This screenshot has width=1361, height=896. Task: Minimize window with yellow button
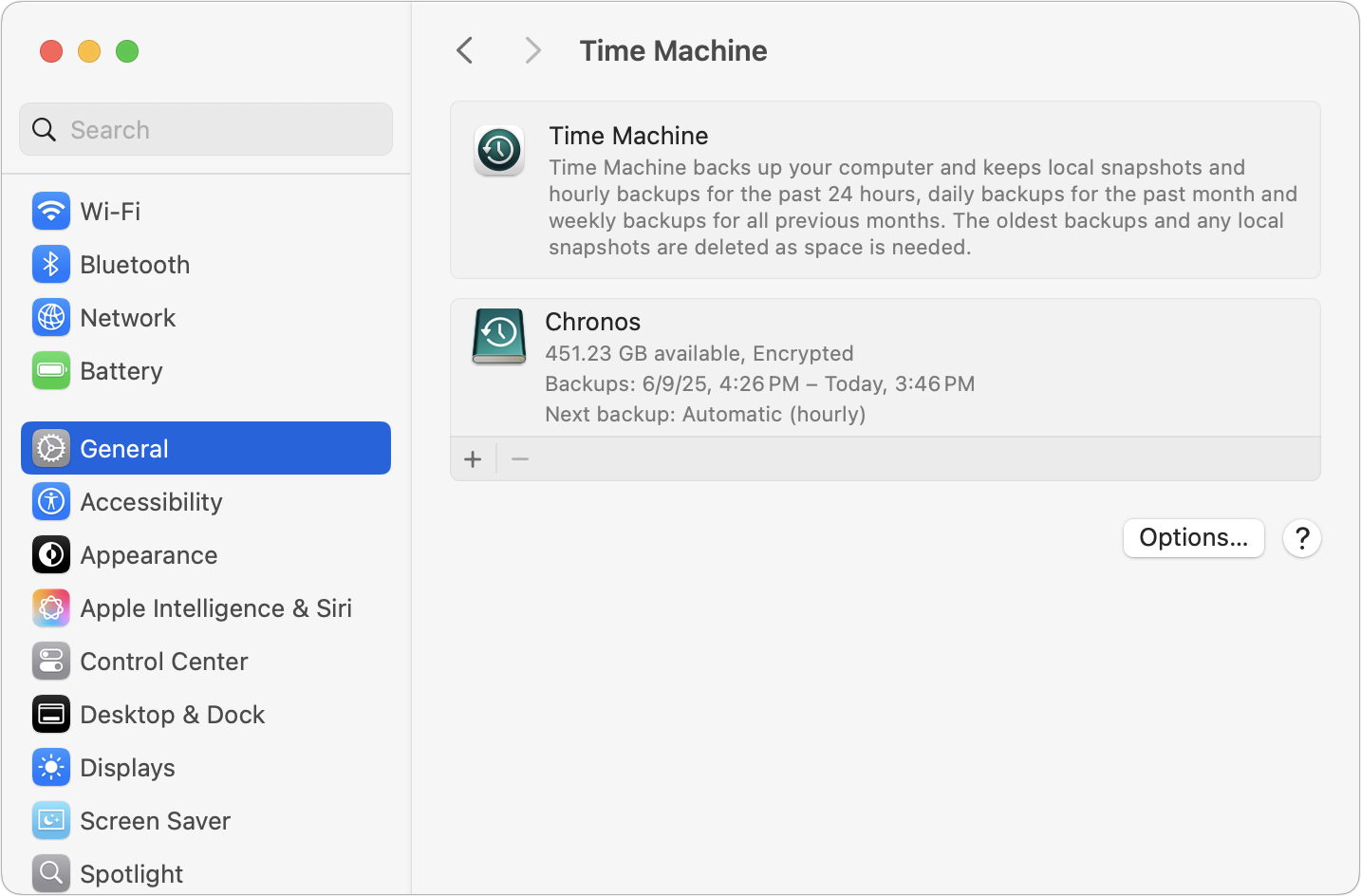pyautogui.click(x=89, y=50)
